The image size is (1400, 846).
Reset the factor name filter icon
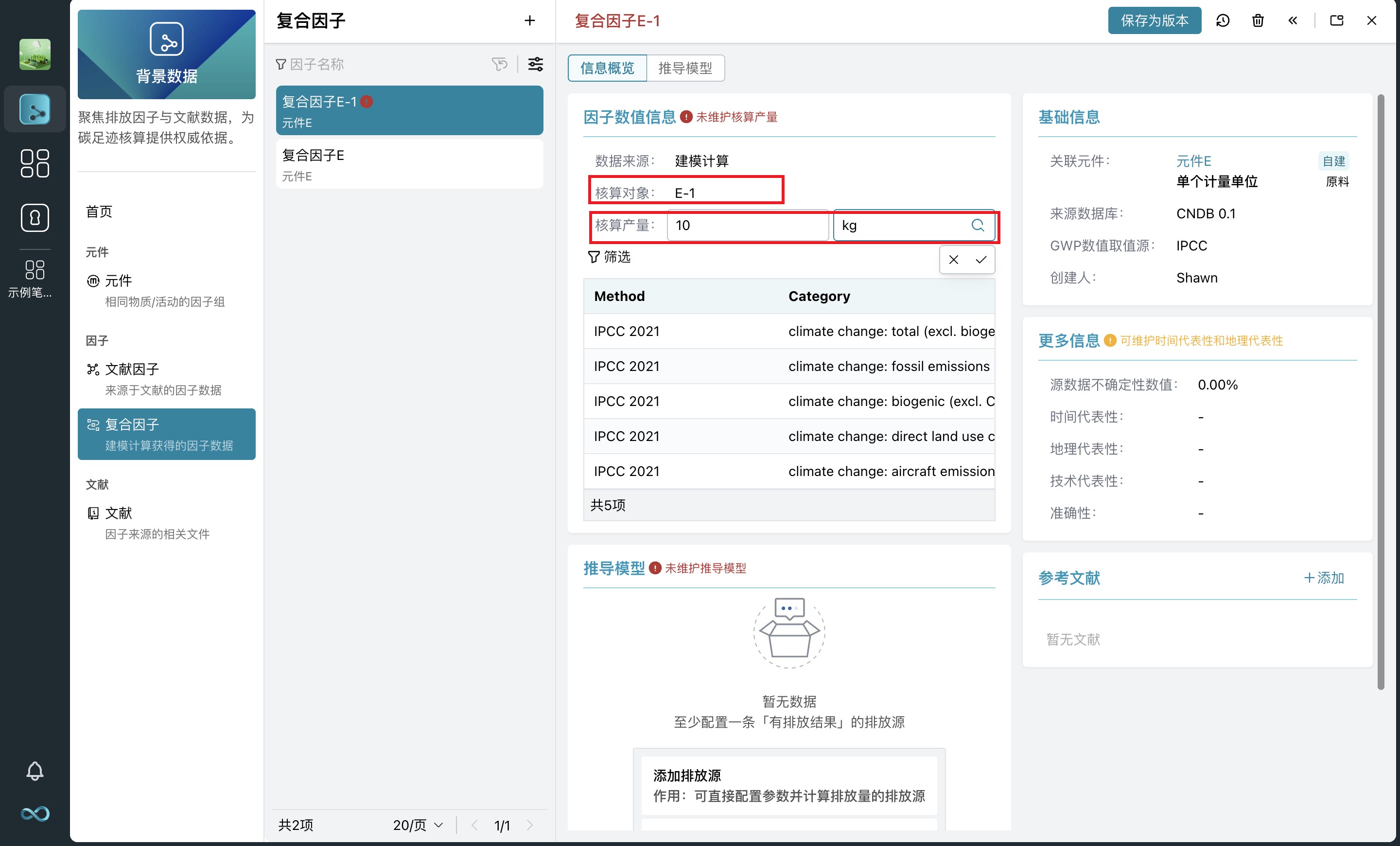499,64
